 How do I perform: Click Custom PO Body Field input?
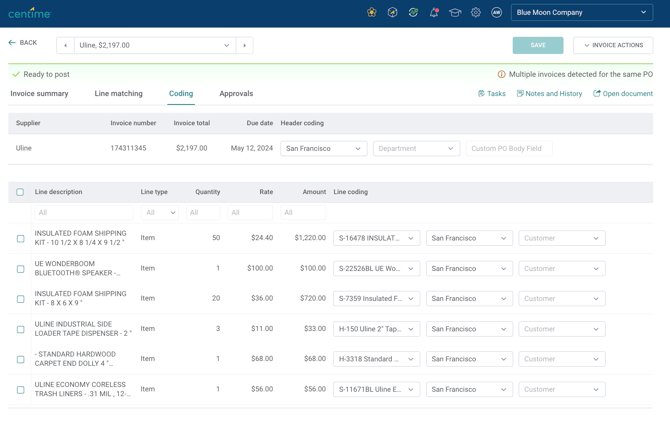(x=509, y=148)
